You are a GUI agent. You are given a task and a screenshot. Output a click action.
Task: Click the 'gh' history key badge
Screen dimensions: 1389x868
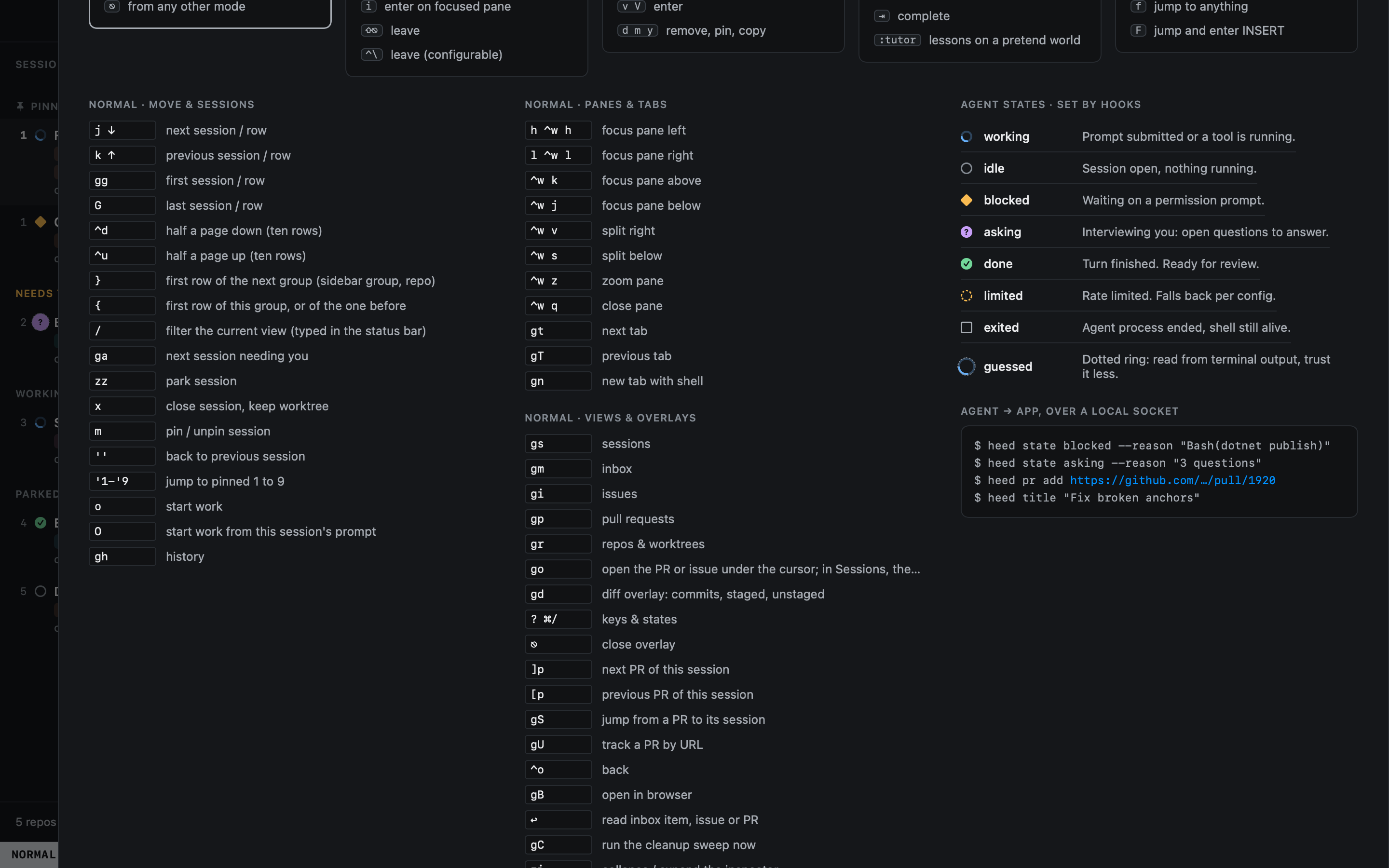(122, 557)
